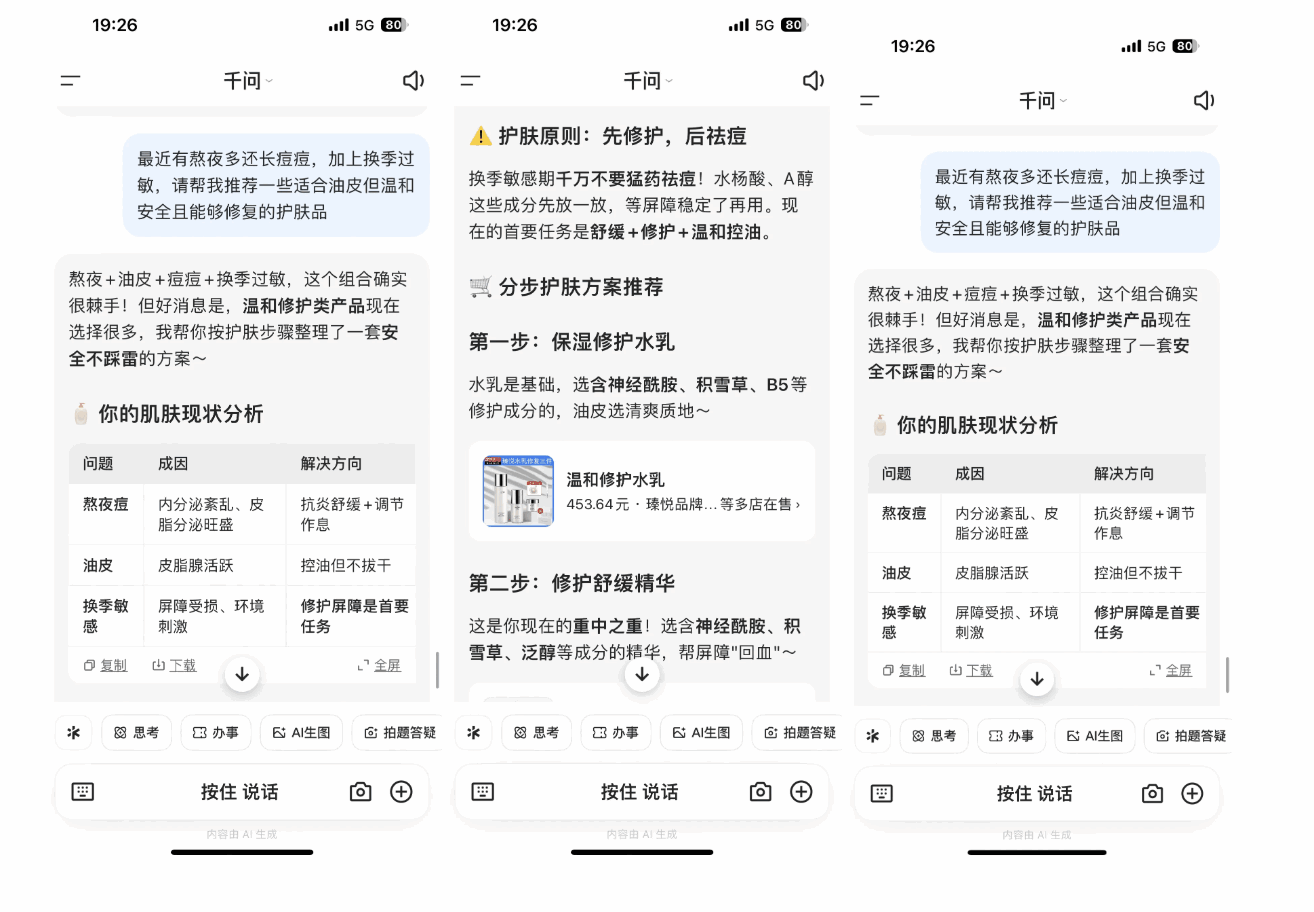Select the 拍题答疑 chip in right screenshot
Viewport: 1314px width, 912px height.
click(x=1187, y=736)
